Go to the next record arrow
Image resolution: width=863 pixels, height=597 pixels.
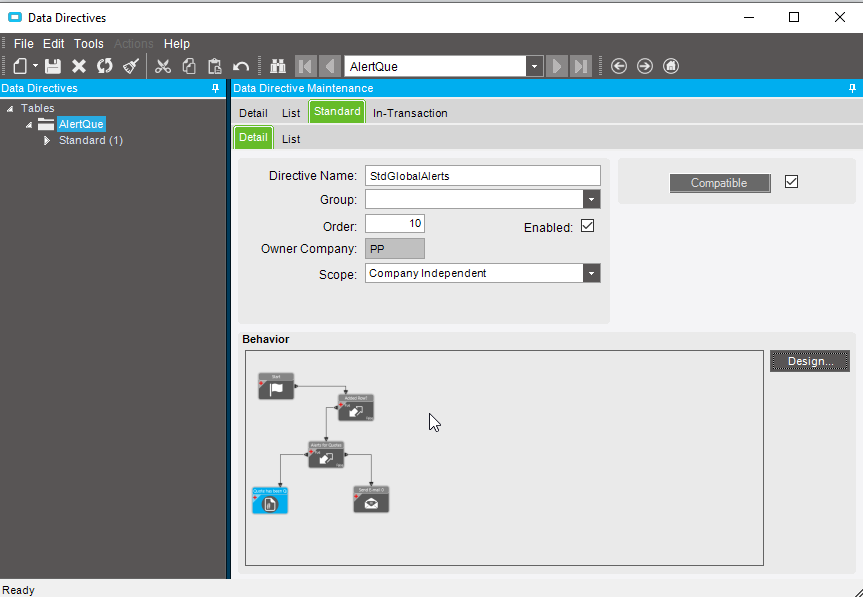[556, 67]
